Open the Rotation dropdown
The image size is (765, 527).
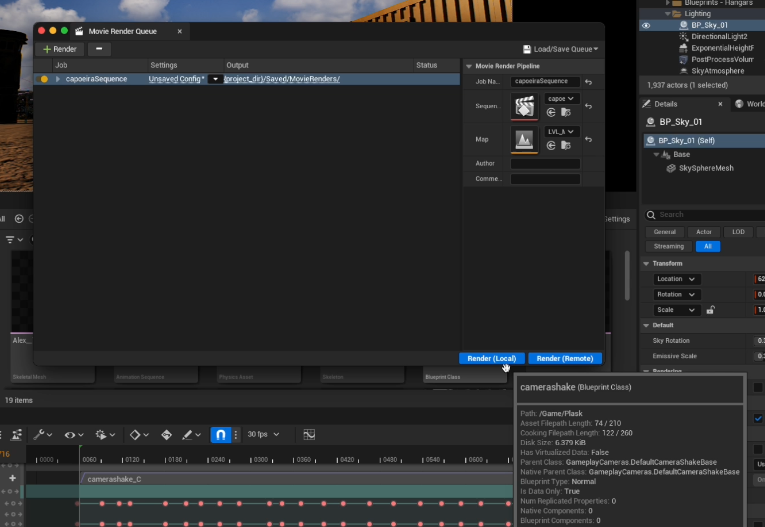676,295
